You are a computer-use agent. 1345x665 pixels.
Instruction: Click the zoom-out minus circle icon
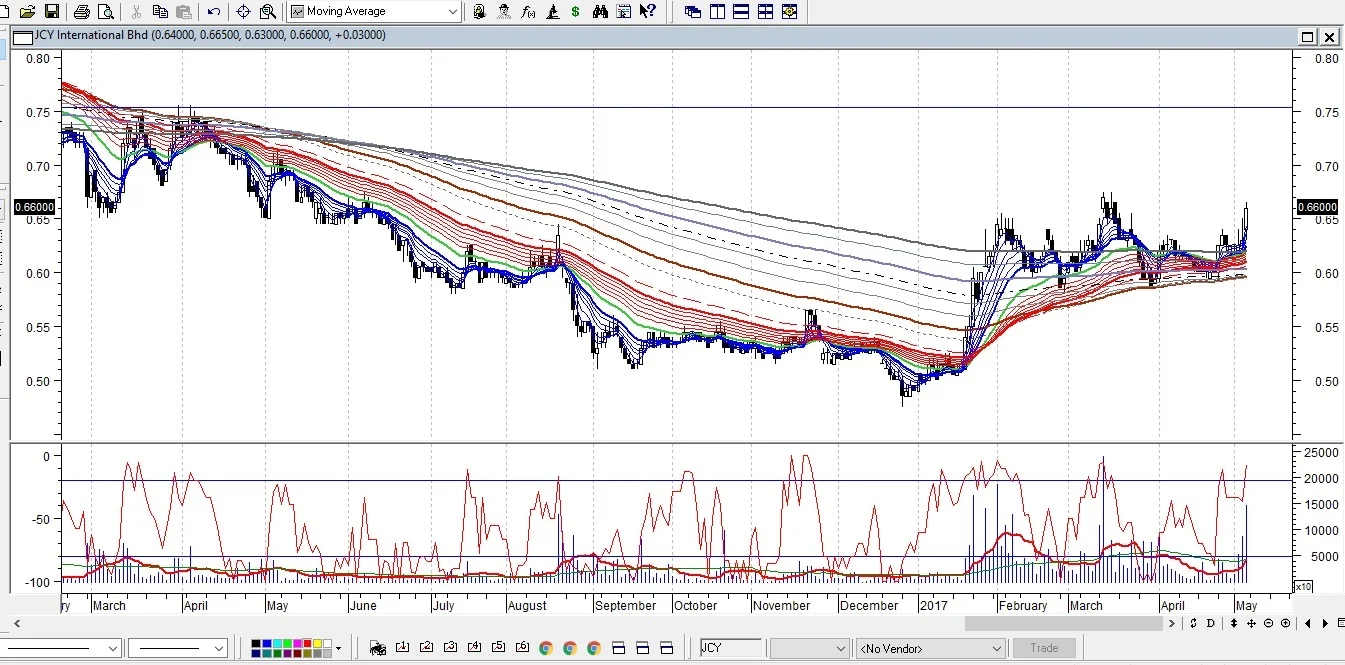pos(1269,623)
